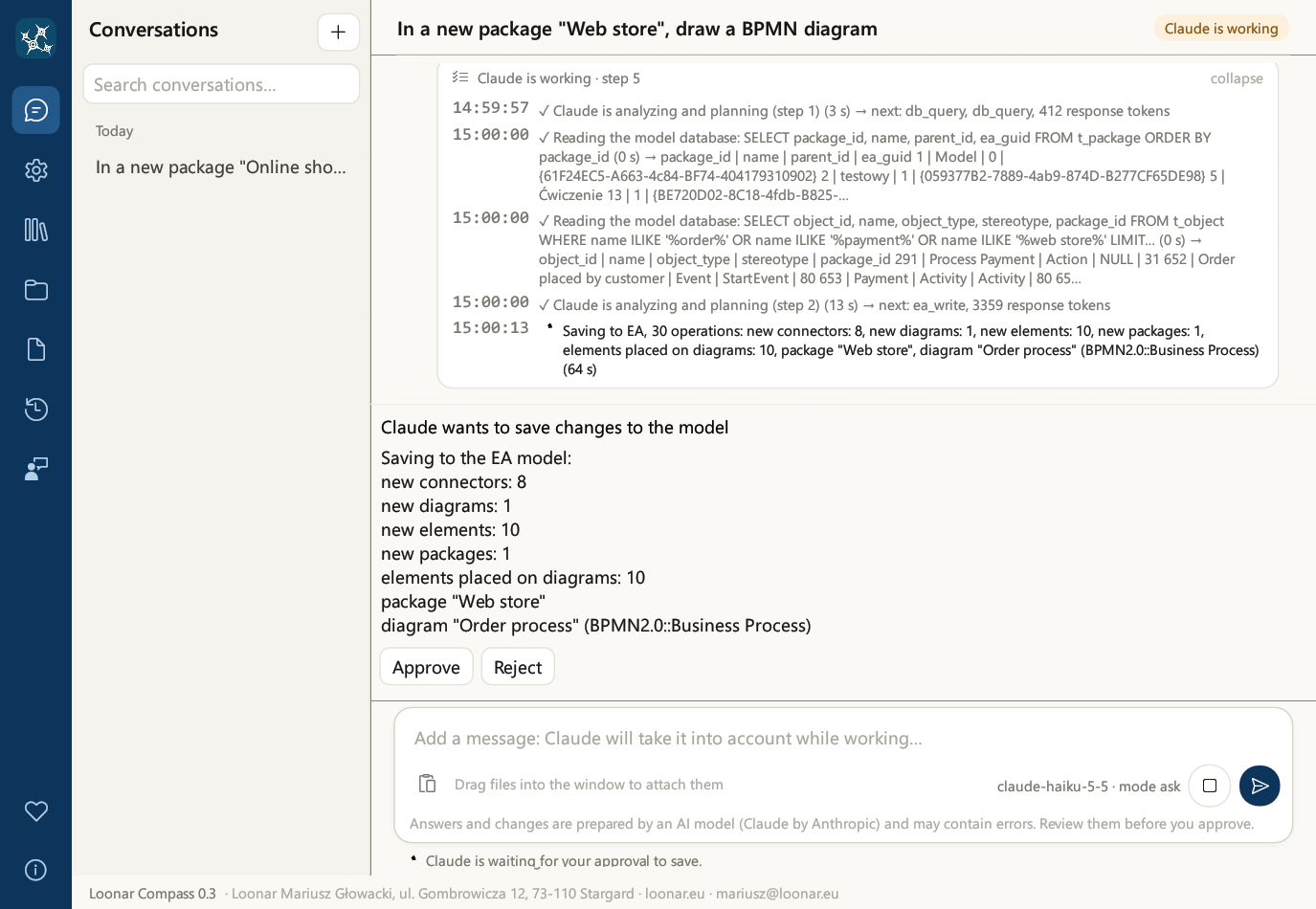Open the folder icon in sidebar
The height and width of the screenshot is (909, 1316).
(35, 290)
